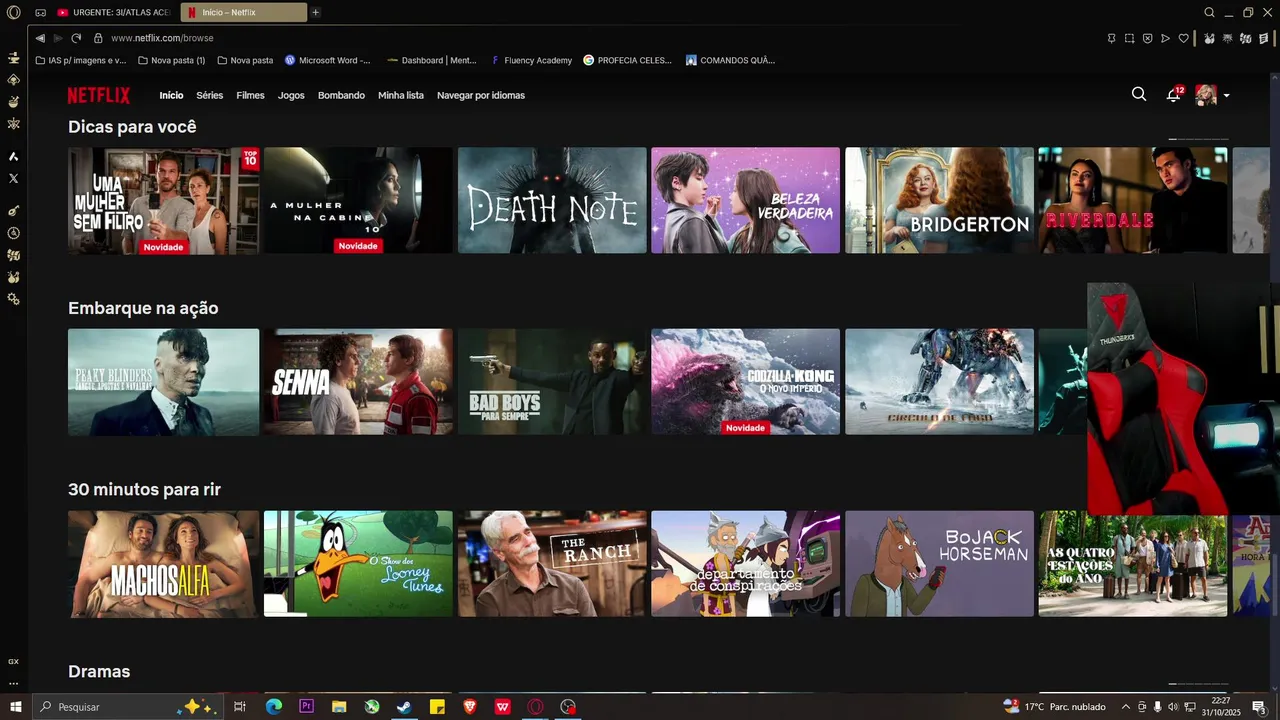The height and width of the screenshot is (720, 1280).
Task: Click the send Flow arrow icon
Action: tap(1165, 38)
